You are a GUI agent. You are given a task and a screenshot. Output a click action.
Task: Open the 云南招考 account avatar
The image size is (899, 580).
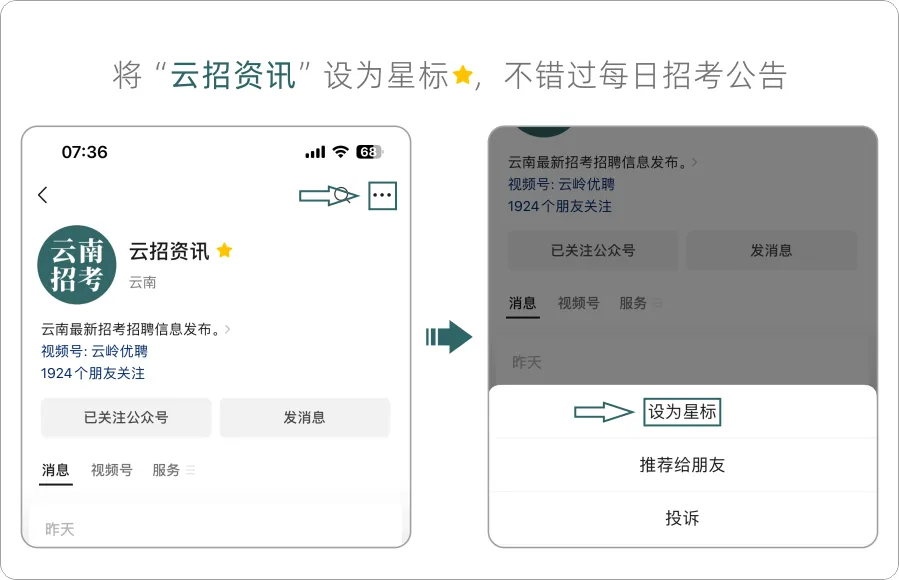click(x=77, y=264)
